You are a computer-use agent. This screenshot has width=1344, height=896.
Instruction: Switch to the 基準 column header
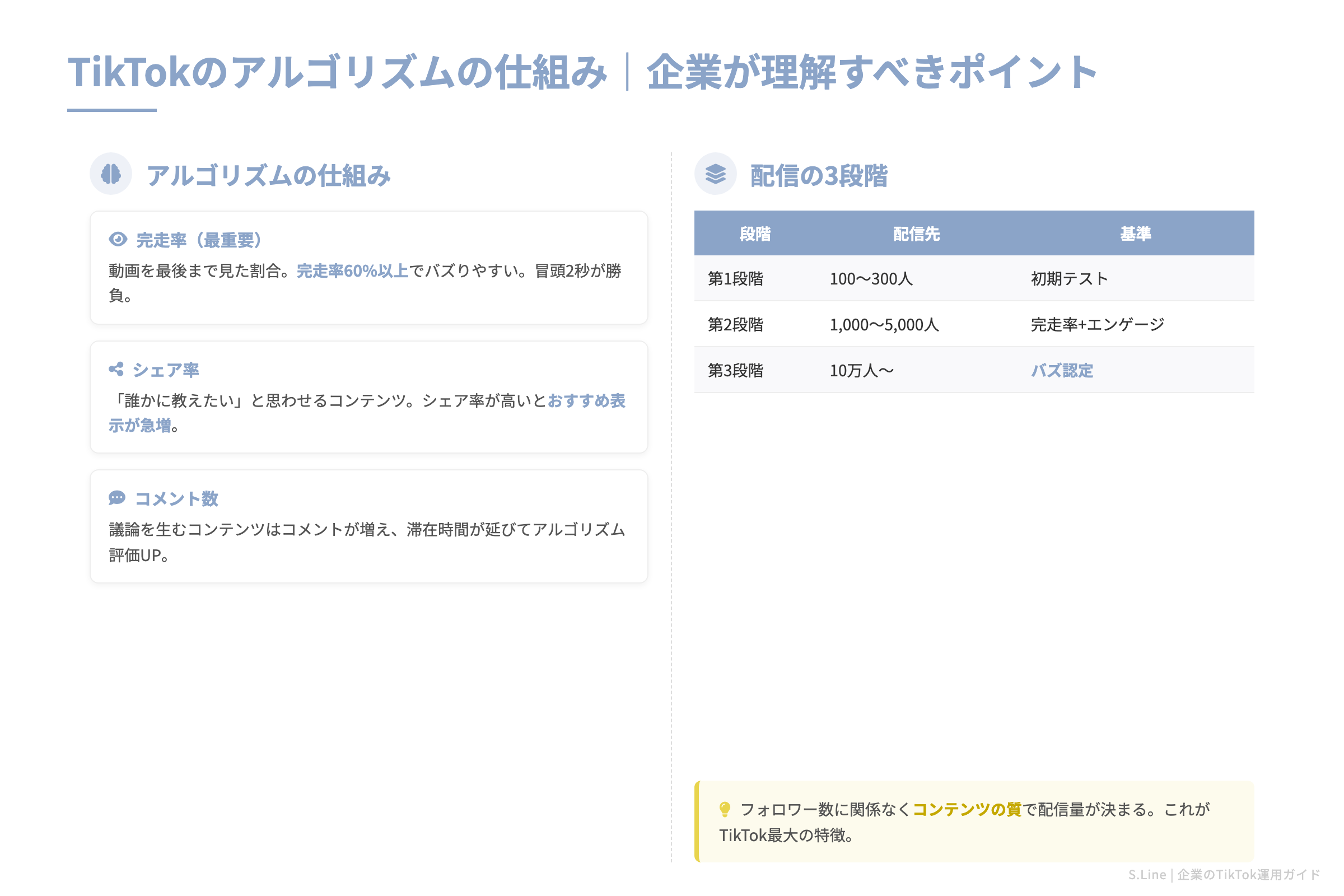pyautogui.click(x=1136, y=232)
